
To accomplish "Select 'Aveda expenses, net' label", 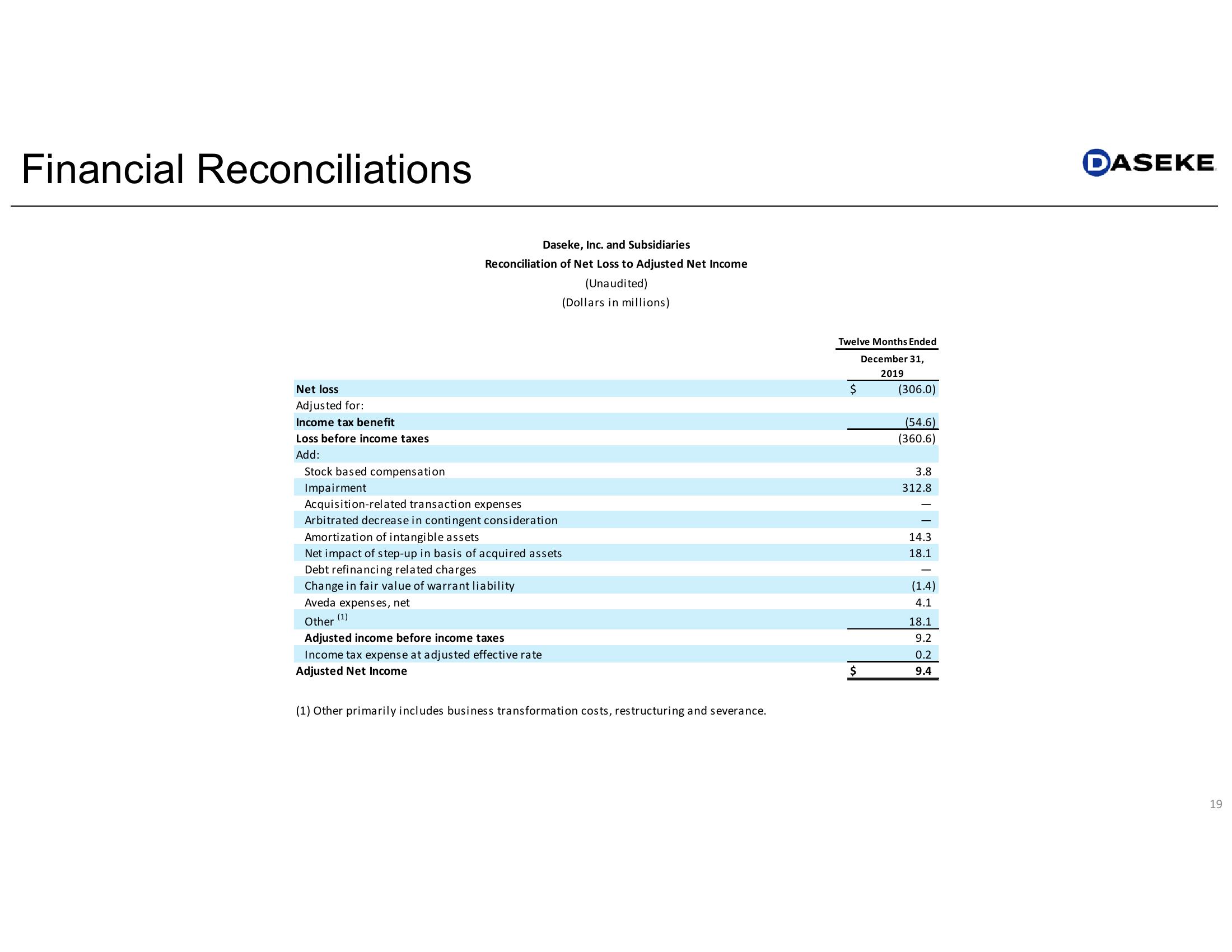I will (357, 603).
